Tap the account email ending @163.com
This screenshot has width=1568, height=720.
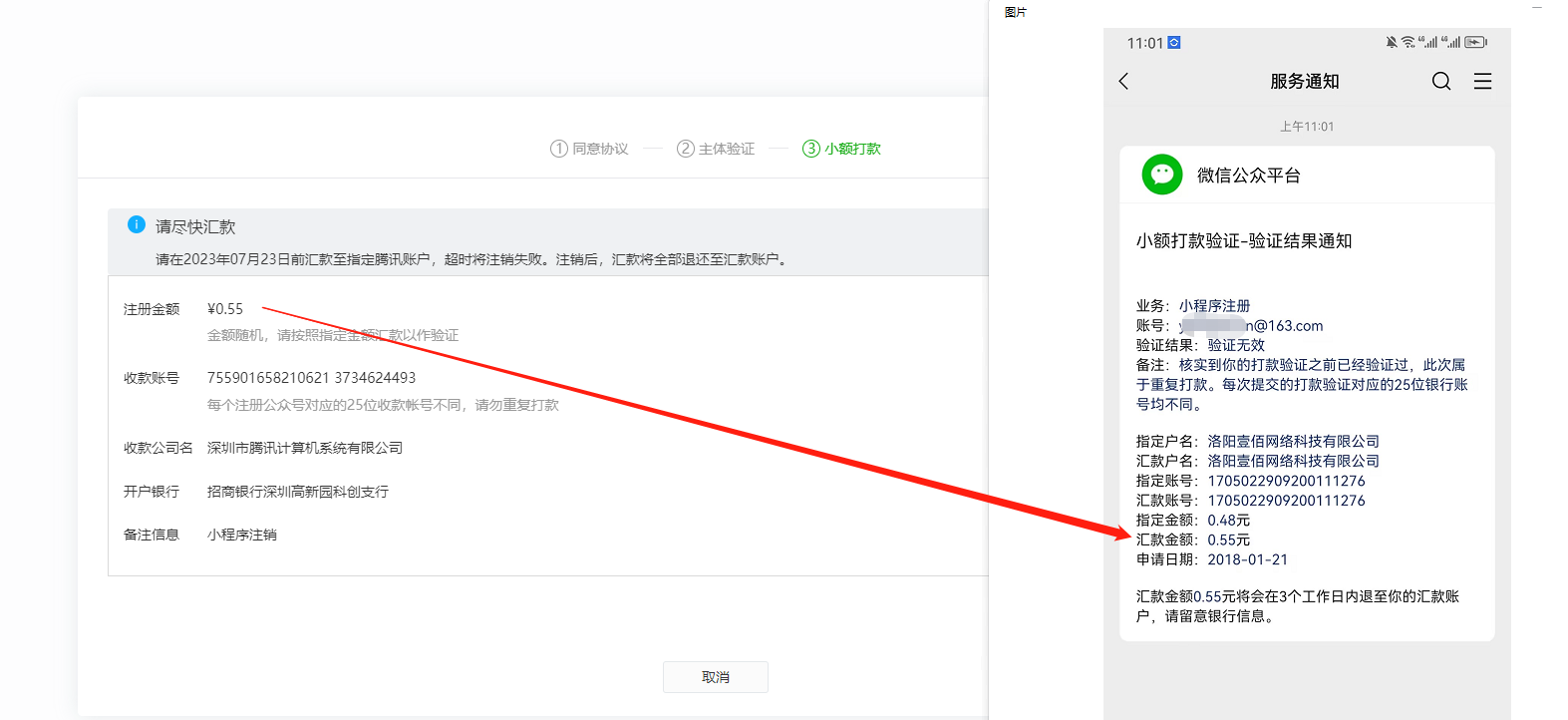click(x=1230, y=326)
